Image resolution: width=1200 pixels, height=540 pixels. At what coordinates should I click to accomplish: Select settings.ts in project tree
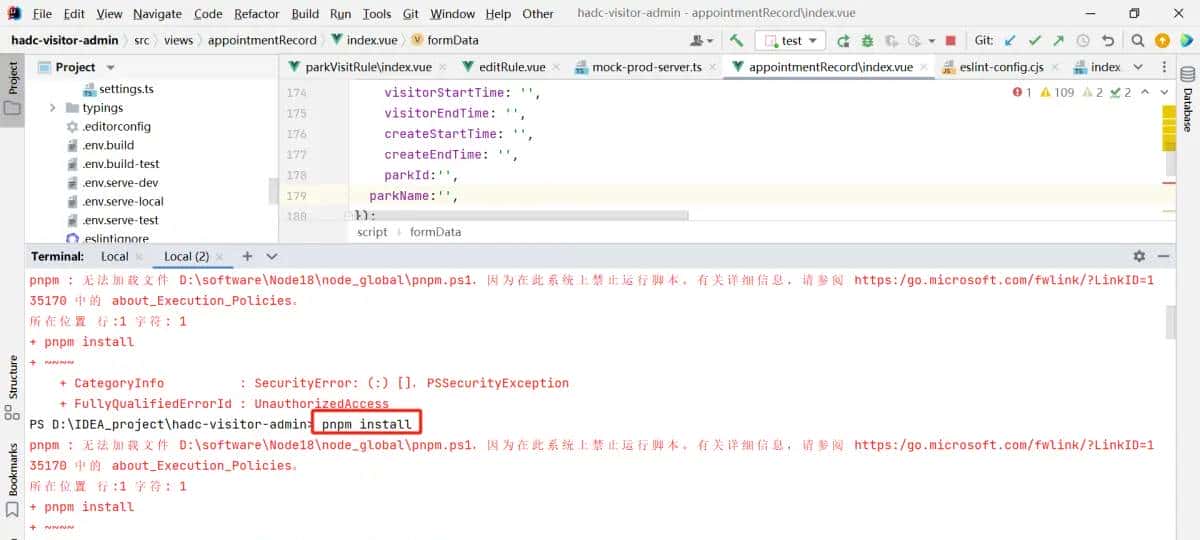(126, 89)
